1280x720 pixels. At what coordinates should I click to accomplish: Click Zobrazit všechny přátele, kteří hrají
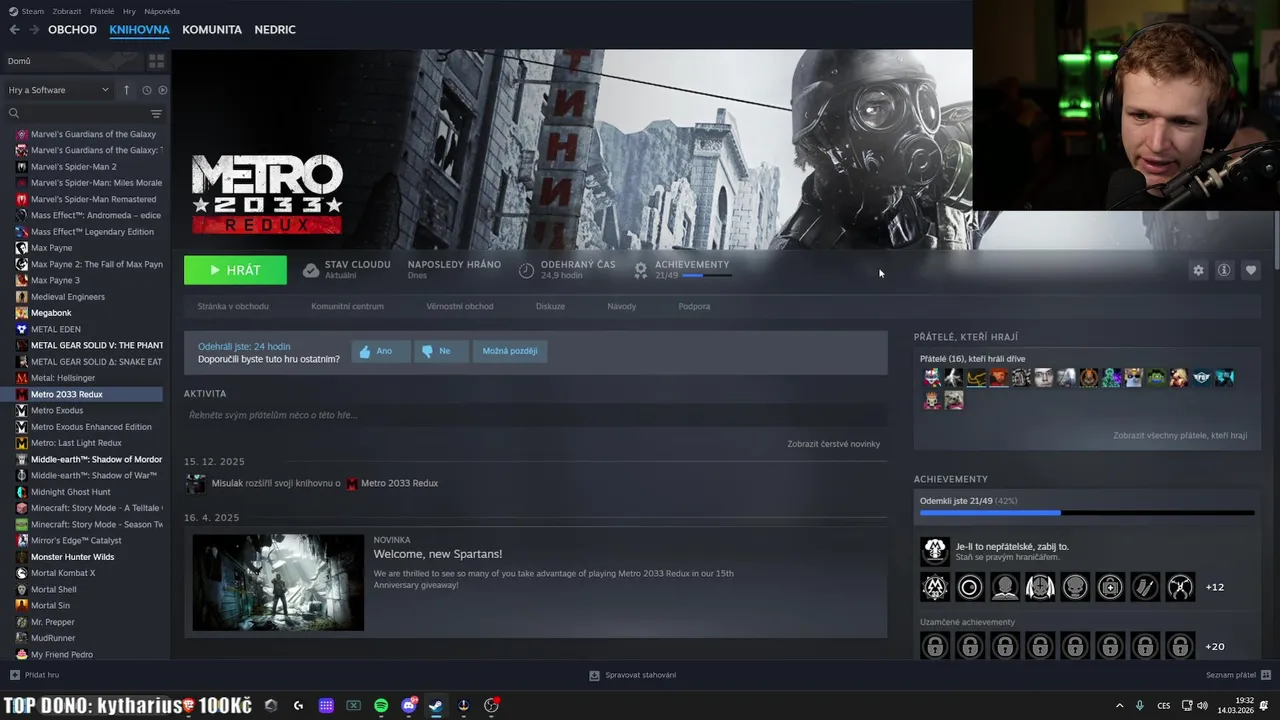[1180, 436]
